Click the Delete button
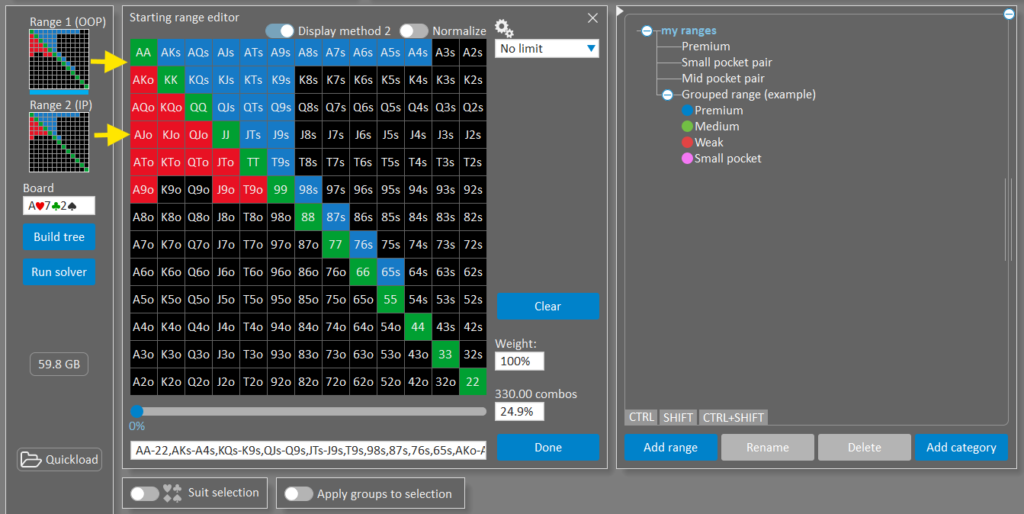1024x514 pixels. point(864,447)
